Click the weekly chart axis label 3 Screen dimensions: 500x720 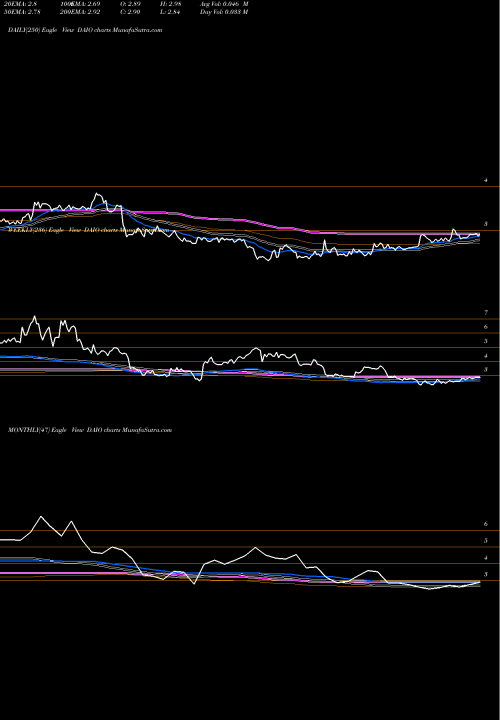pyautogui.click(x=486, y=369)
